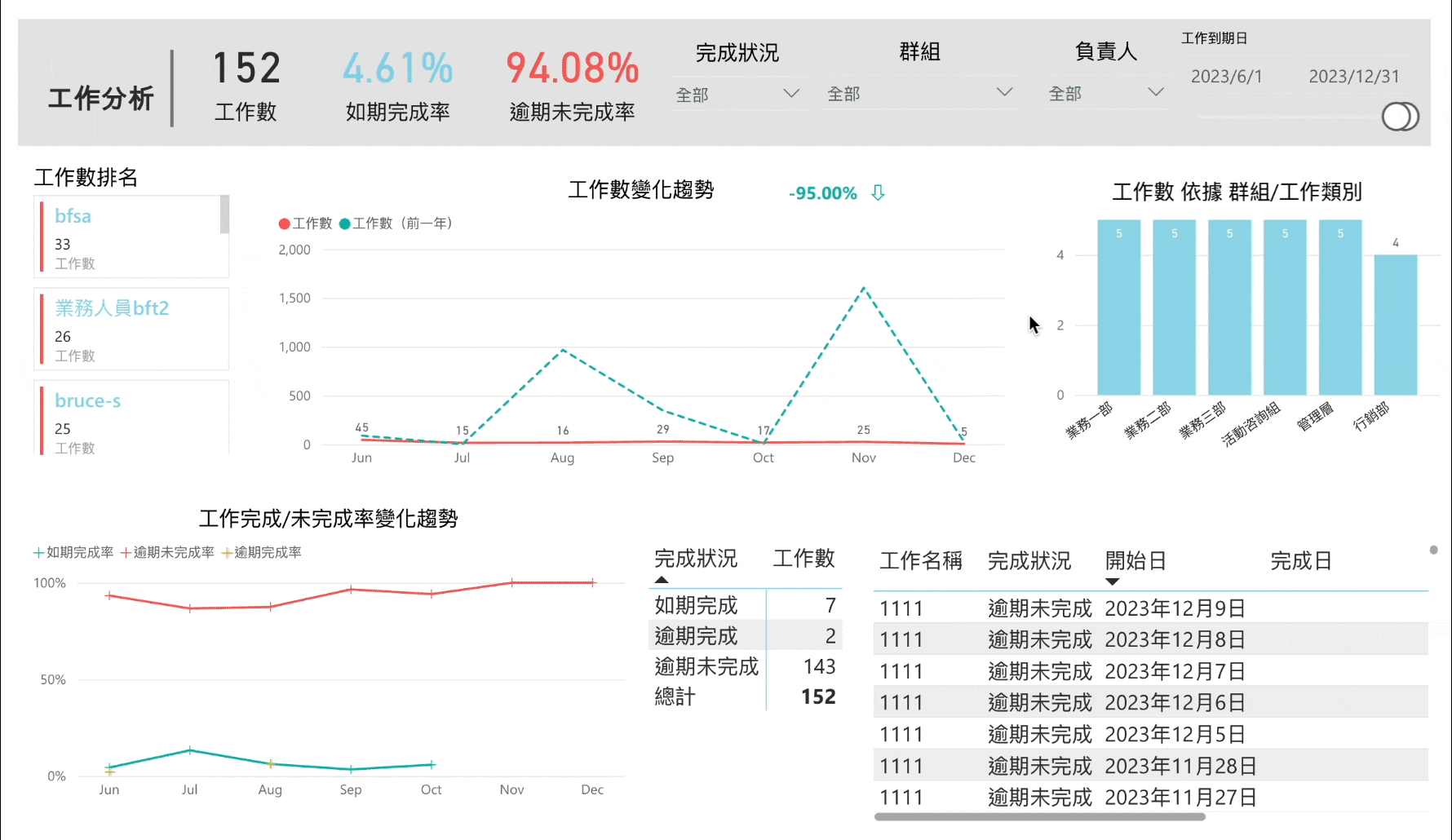Click ascending sort arrow under 完成狀況
This screenshot has height=840, width=1452.
[x=662, y=580]
